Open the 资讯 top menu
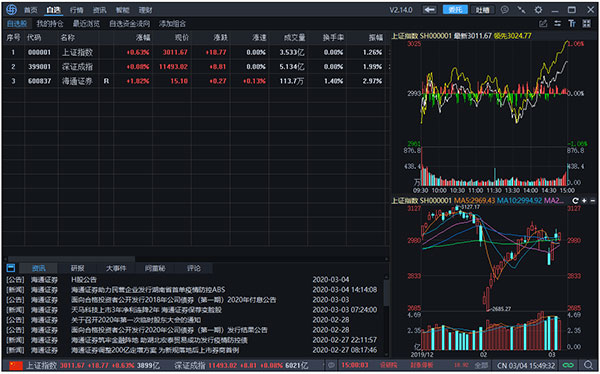This screenshot has width=600, height=374. [99, 10]
